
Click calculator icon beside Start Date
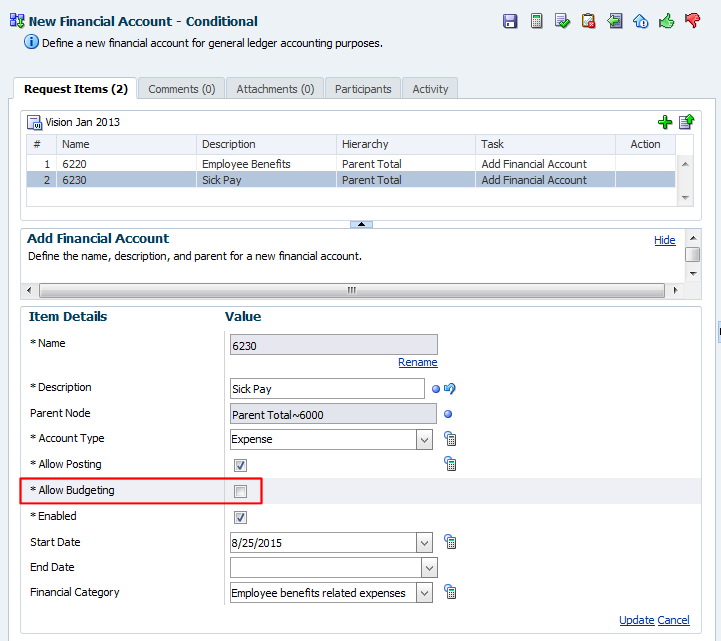pos(450,542)
